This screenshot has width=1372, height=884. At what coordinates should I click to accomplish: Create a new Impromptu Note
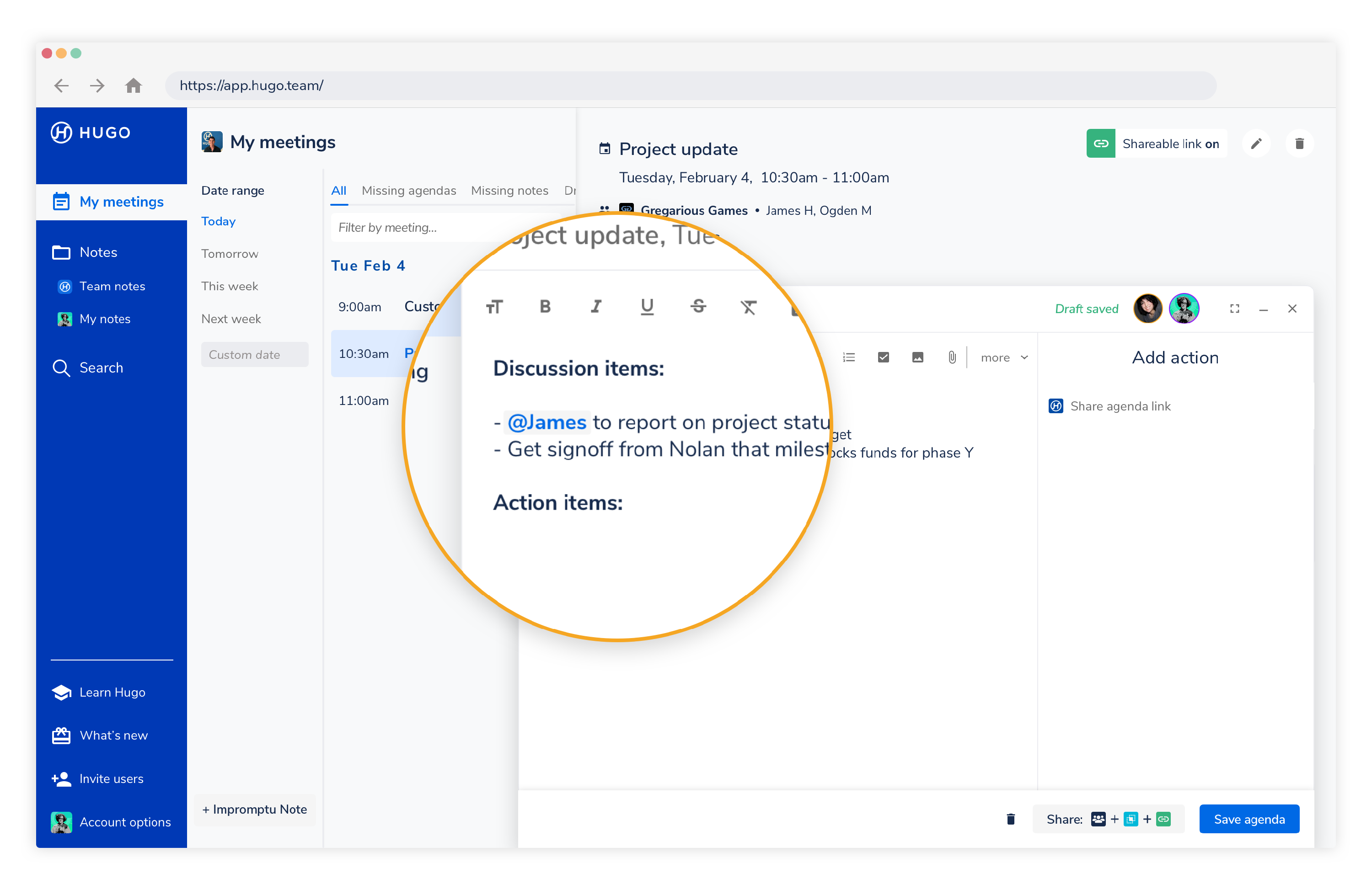click(254, 809)
